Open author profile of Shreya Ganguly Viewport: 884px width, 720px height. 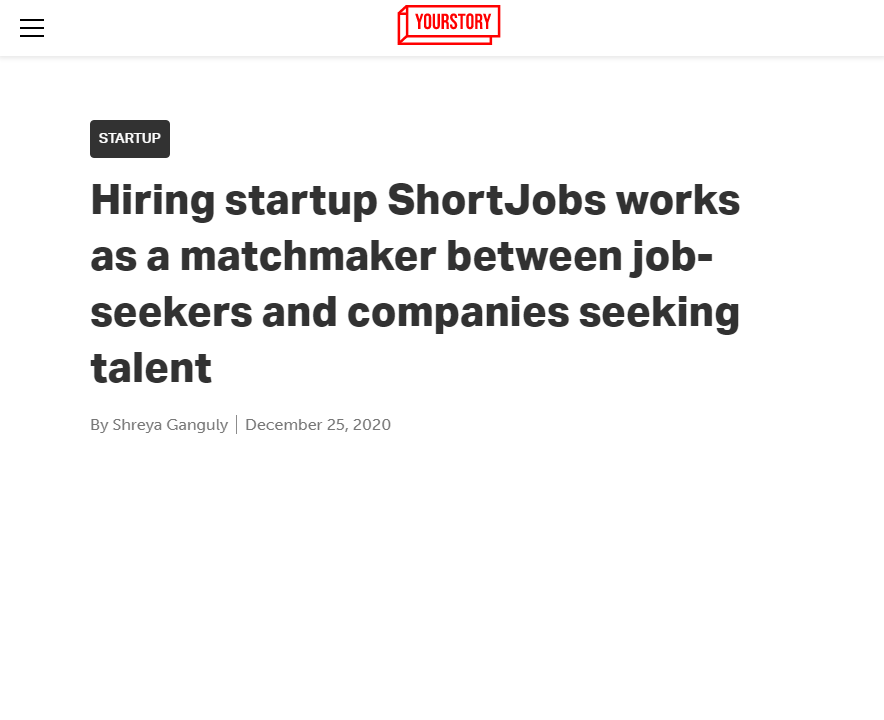pyautogui.click(x=168, y=424)
